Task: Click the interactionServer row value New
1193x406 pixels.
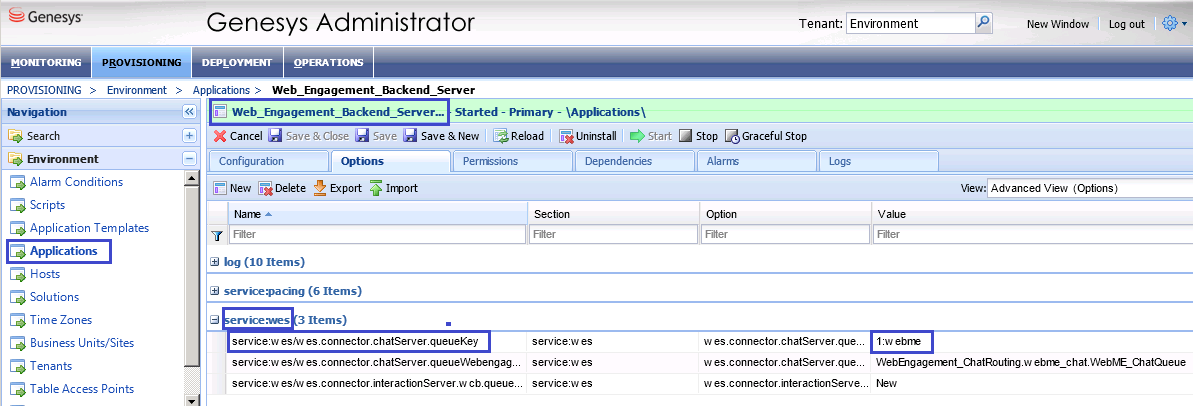Action: click(x=886, y=383)
